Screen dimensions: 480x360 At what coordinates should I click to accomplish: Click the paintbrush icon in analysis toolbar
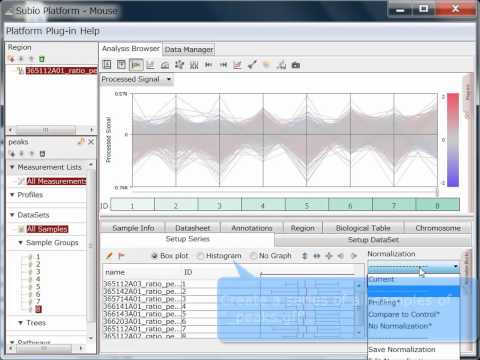coord(252,65)
